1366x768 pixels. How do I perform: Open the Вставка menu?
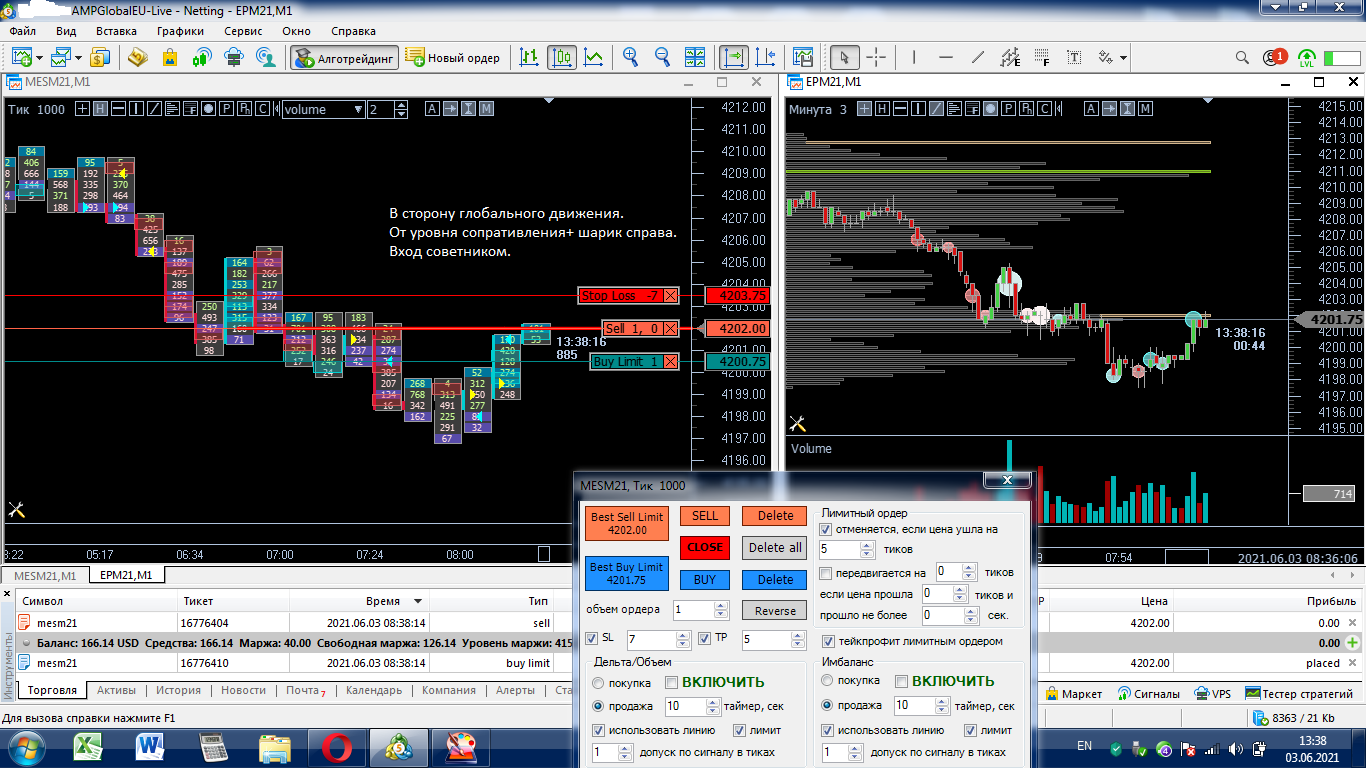click(116, 31)
